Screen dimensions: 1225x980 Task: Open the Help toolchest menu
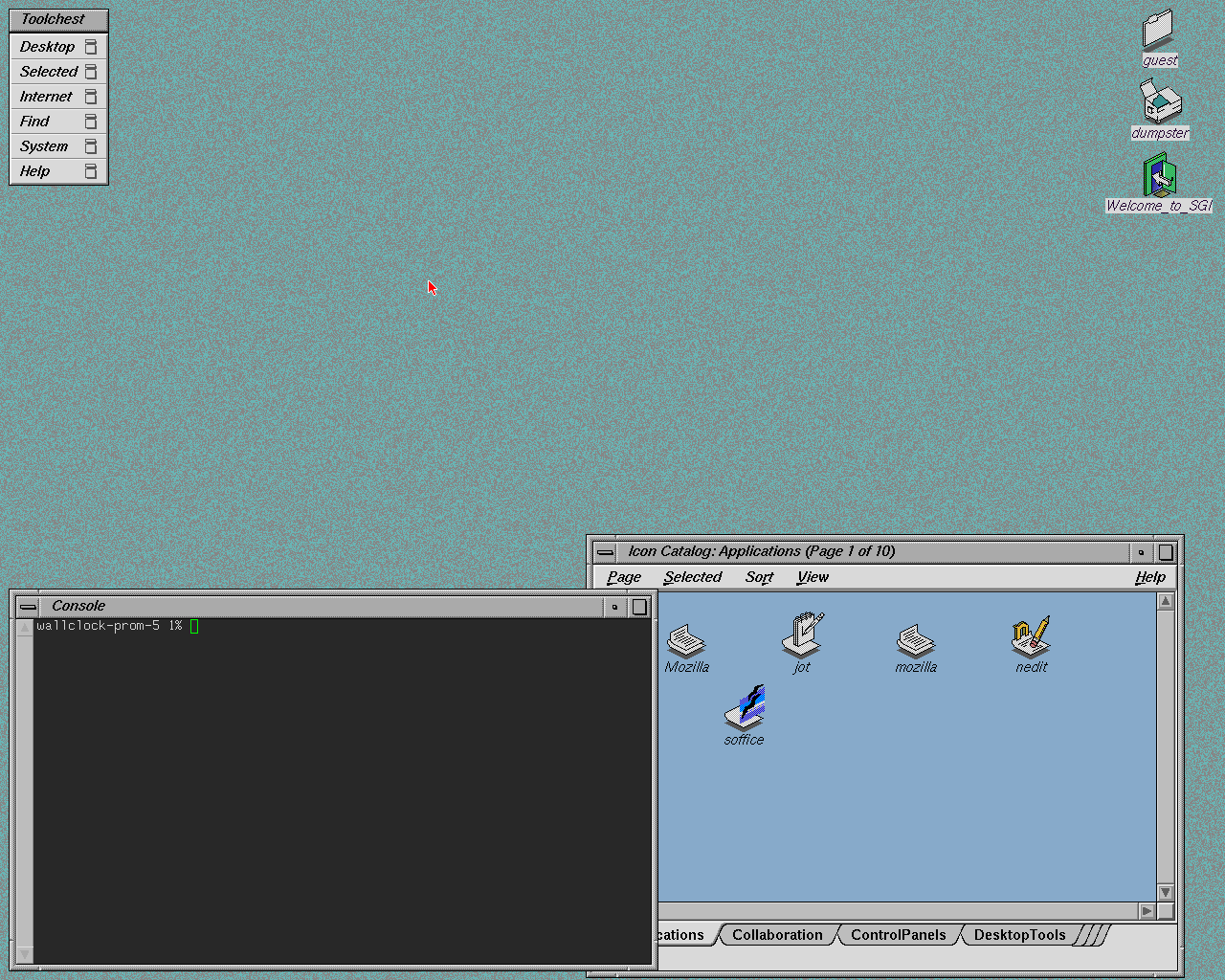click(x=58, y=171)
